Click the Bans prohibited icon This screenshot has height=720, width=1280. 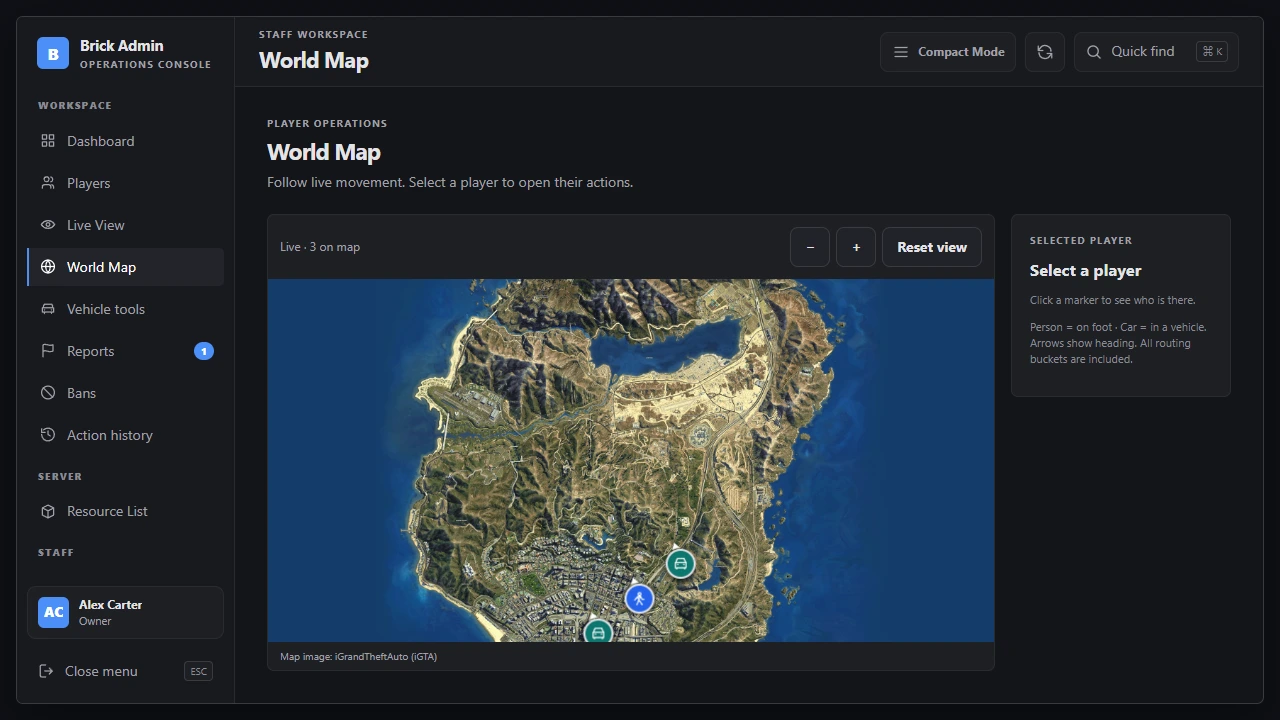coord(48,393)
